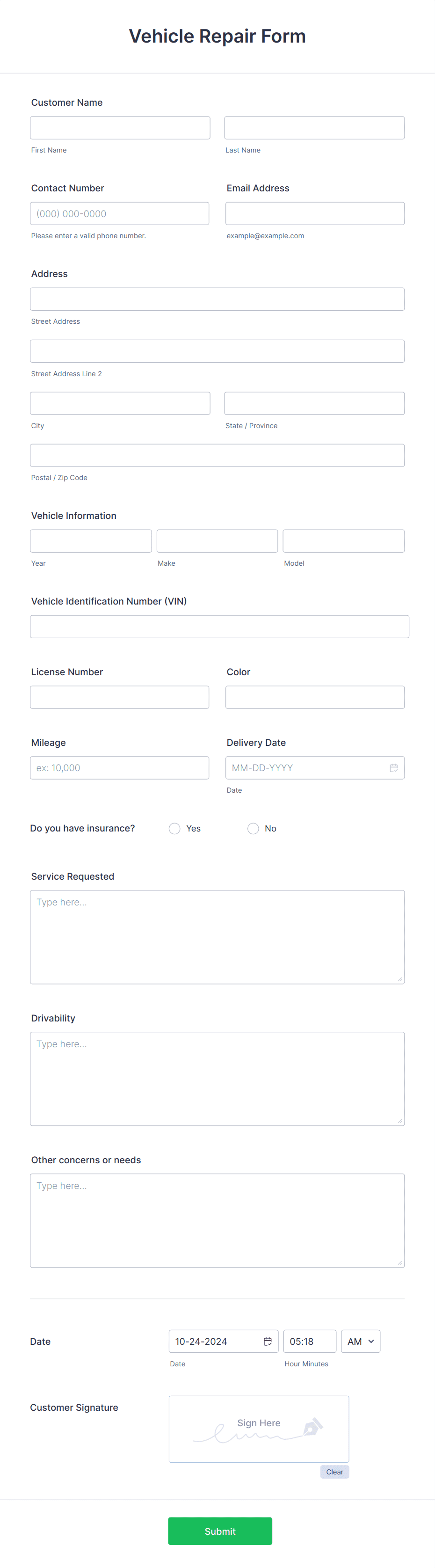Viewport: 435px width, 1568px height.
Task: Select No for insurance question
Action: (x=253, y=828)
